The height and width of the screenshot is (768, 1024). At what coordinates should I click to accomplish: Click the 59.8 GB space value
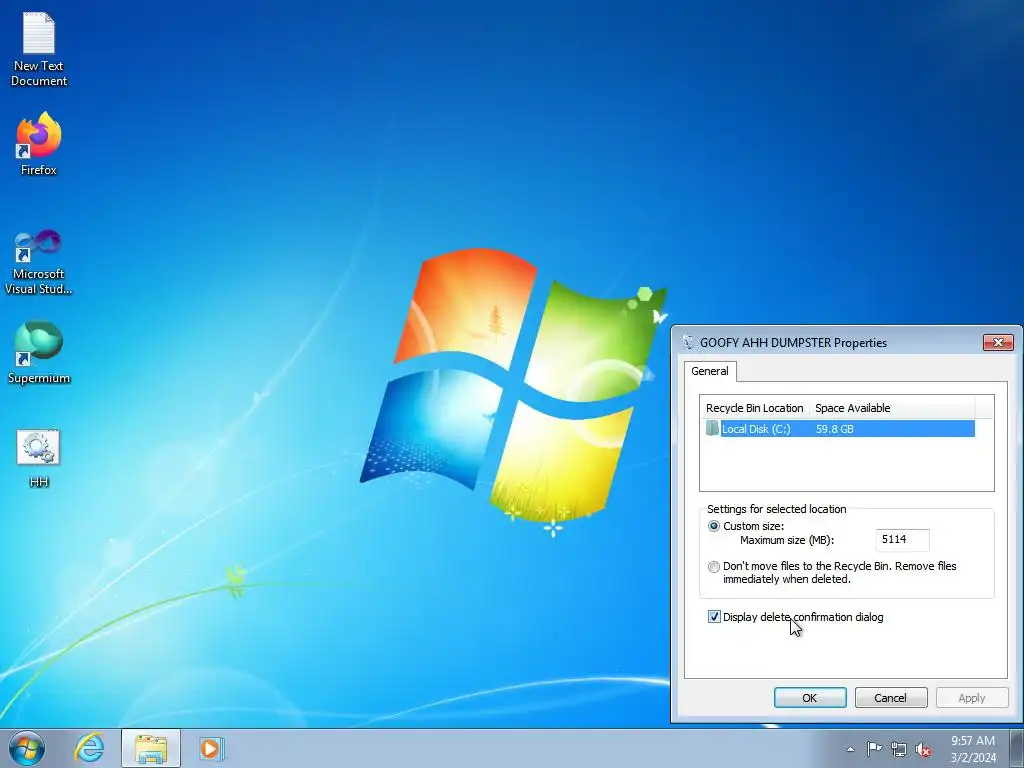click(x=835, y=429)
